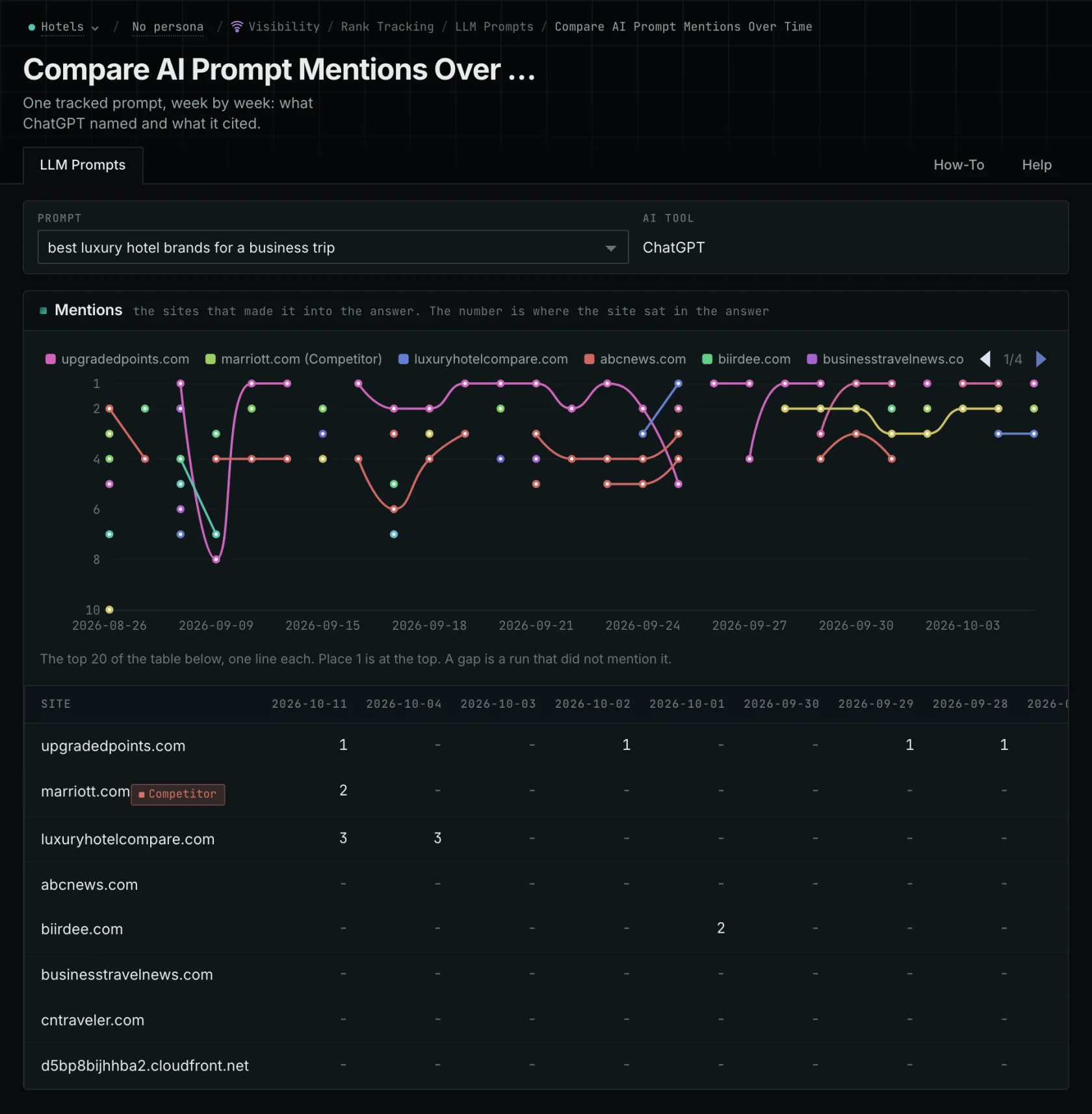Toggle upgradedpoints.com legend series
Screen dimensions: 1092x1114
pyautogui.click(x=118, y=359)
